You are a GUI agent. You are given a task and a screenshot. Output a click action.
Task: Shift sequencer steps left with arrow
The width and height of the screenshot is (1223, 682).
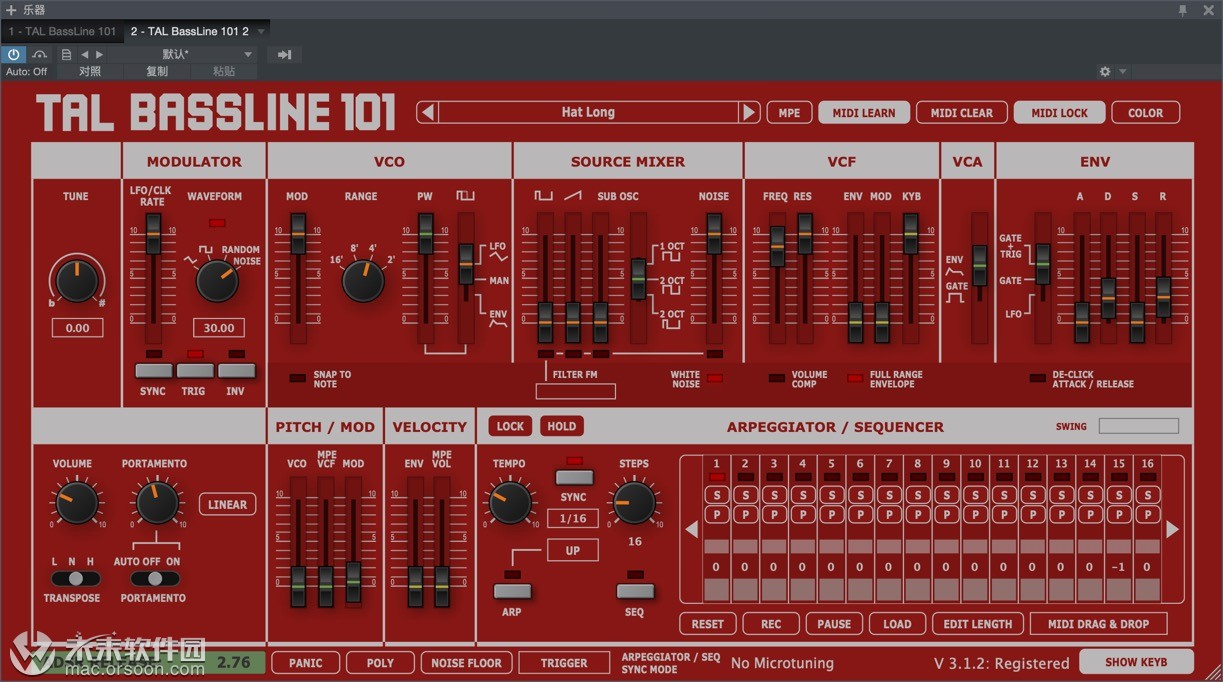pyautogui.click(x=691, y=530)
